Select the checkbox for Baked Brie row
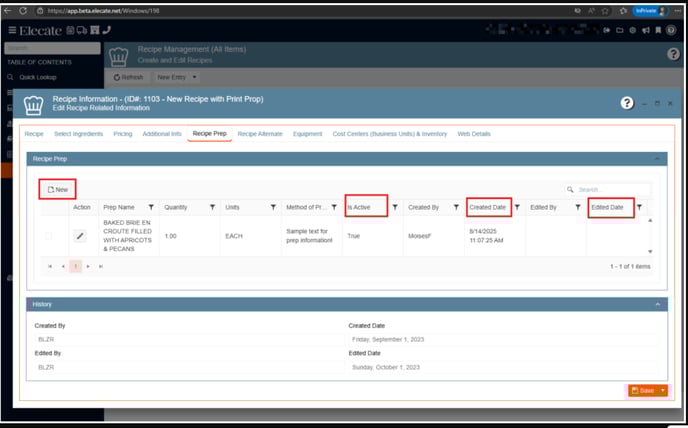The width and height of the screenshot is (688, 428). coord(49,236)
